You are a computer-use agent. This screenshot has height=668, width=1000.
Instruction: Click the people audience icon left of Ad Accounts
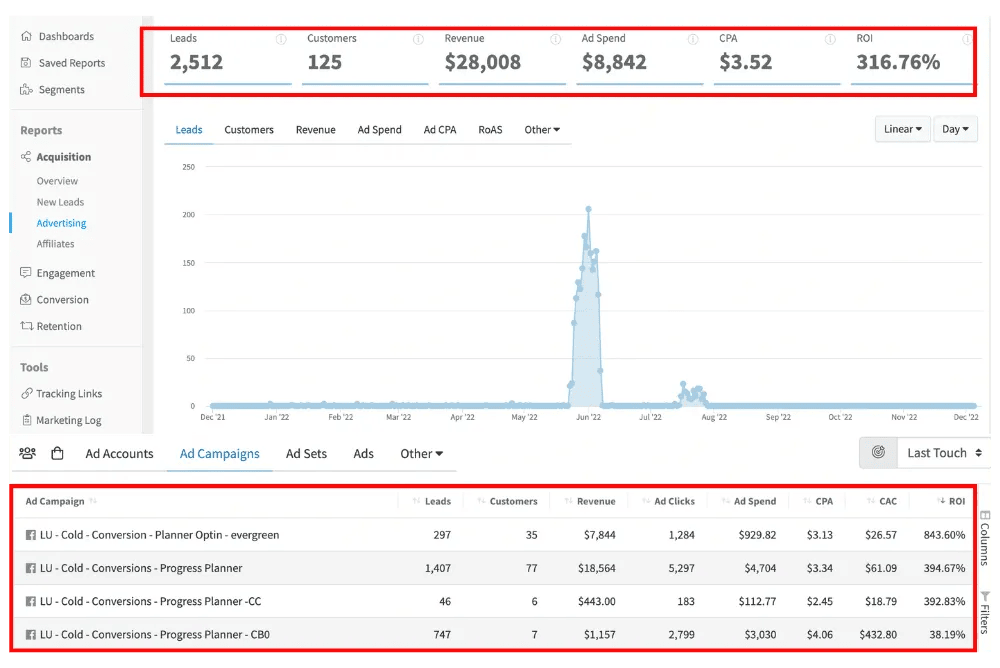click(x=27, y=453)
